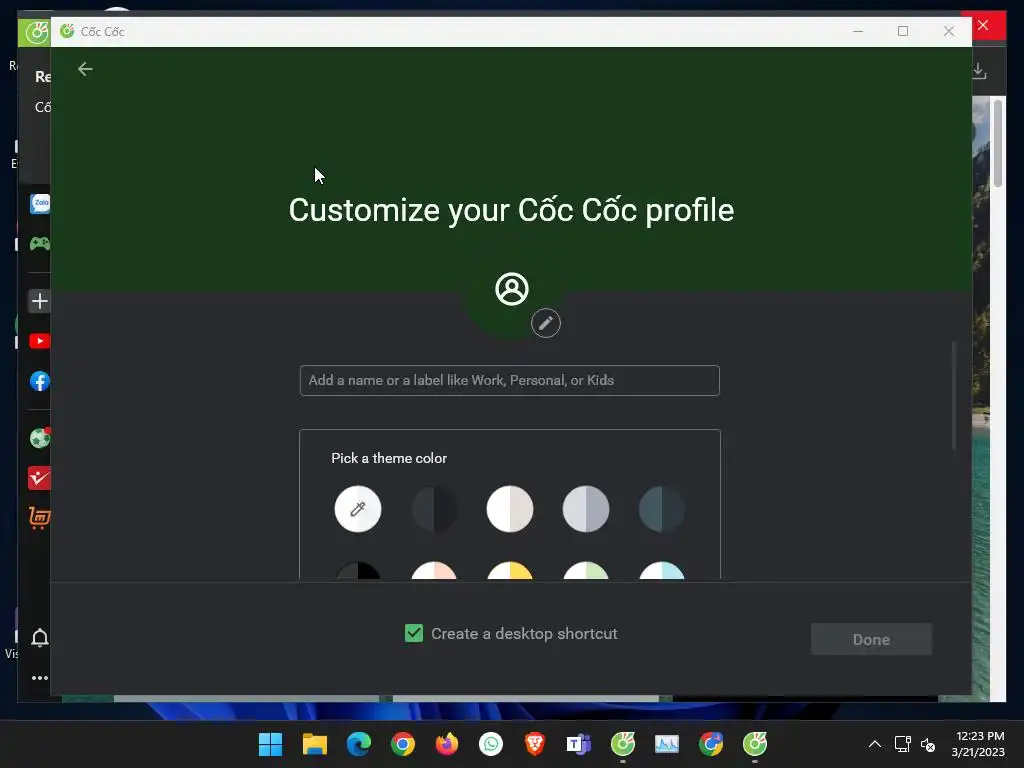This screenshot has width=1024, height=768.
Task: Open the monitor graph app in taskbar
Action: pos(667,744)
